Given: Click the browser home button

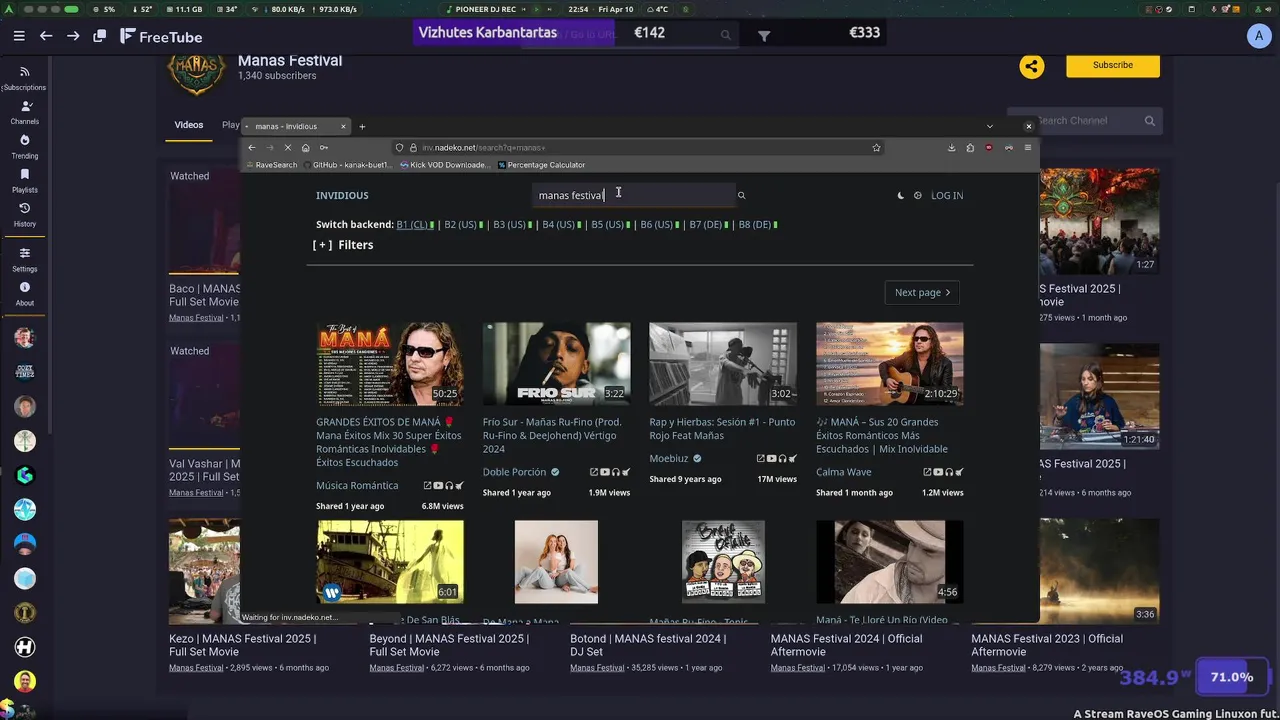Looking at the screenshot, I should [305, 147].
